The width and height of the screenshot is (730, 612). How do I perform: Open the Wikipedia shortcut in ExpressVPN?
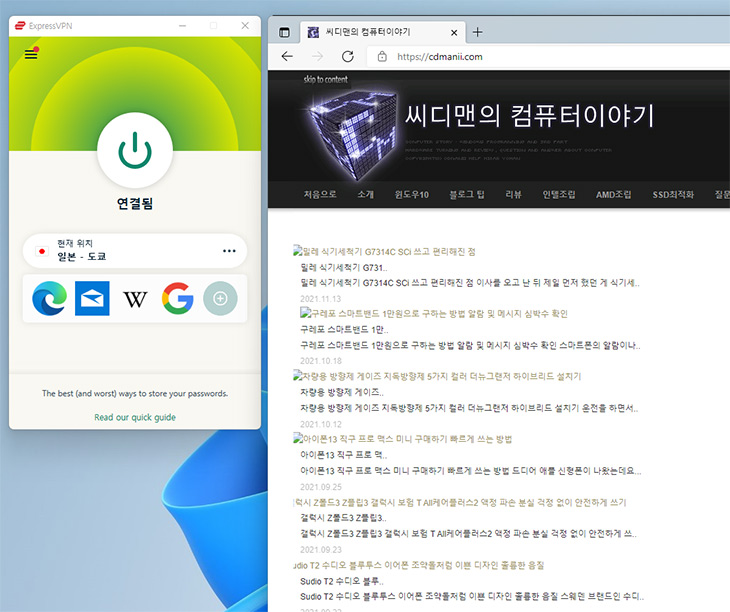tap(135, 299)
